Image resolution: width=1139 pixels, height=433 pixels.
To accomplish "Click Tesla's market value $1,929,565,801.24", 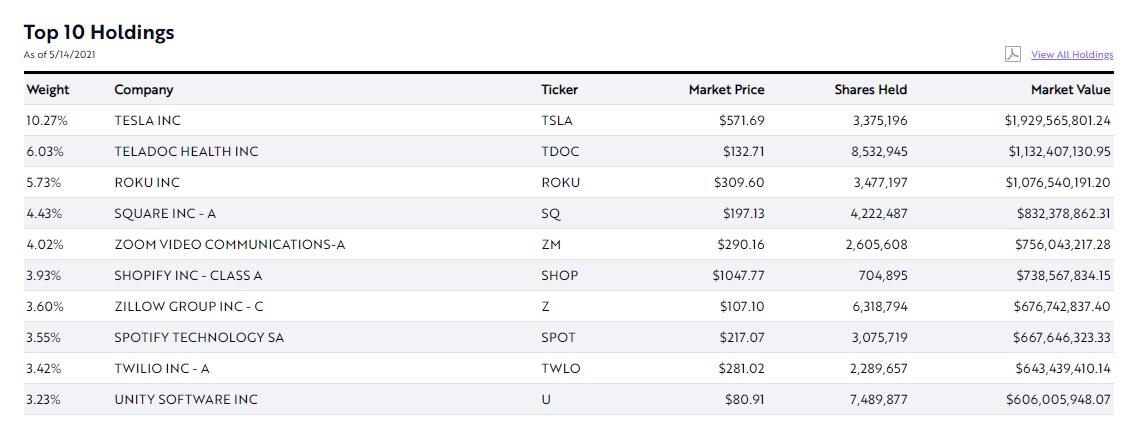I will tap(1057, 121).
